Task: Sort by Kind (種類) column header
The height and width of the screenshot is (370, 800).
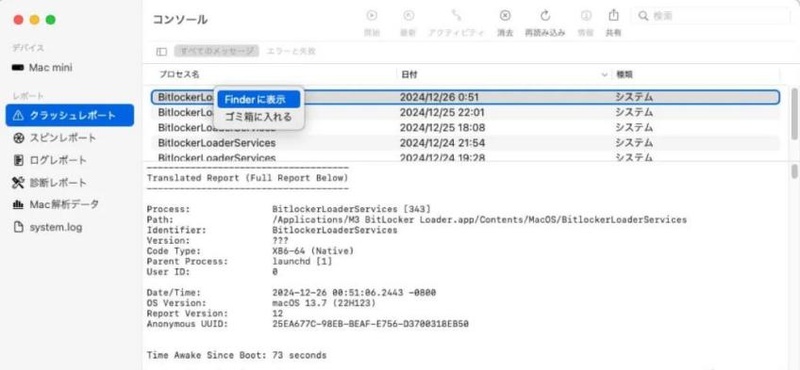Action: click(624, 75)
